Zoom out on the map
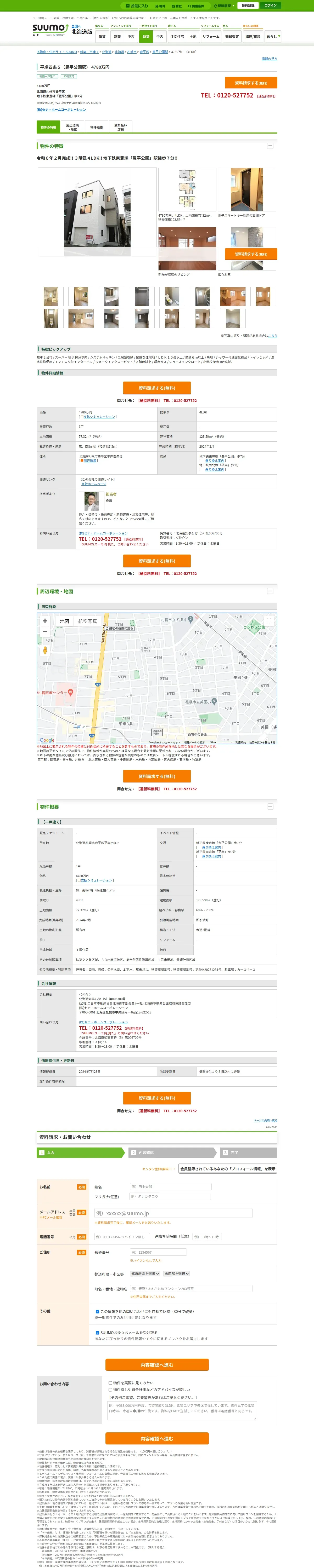314x1568 pixels. tap(44, 632)
